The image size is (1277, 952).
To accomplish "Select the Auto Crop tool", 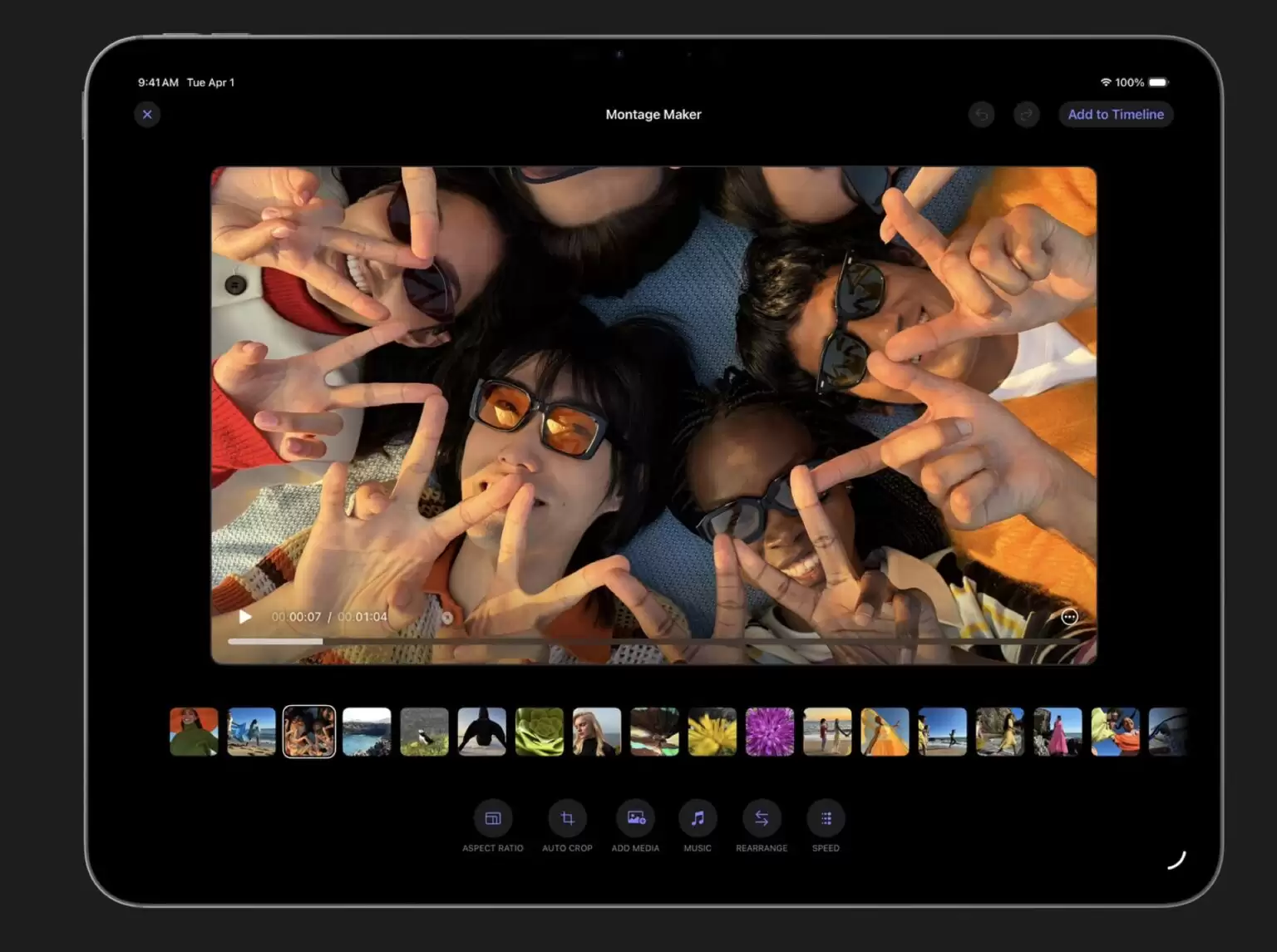I will tap(567, 818).
